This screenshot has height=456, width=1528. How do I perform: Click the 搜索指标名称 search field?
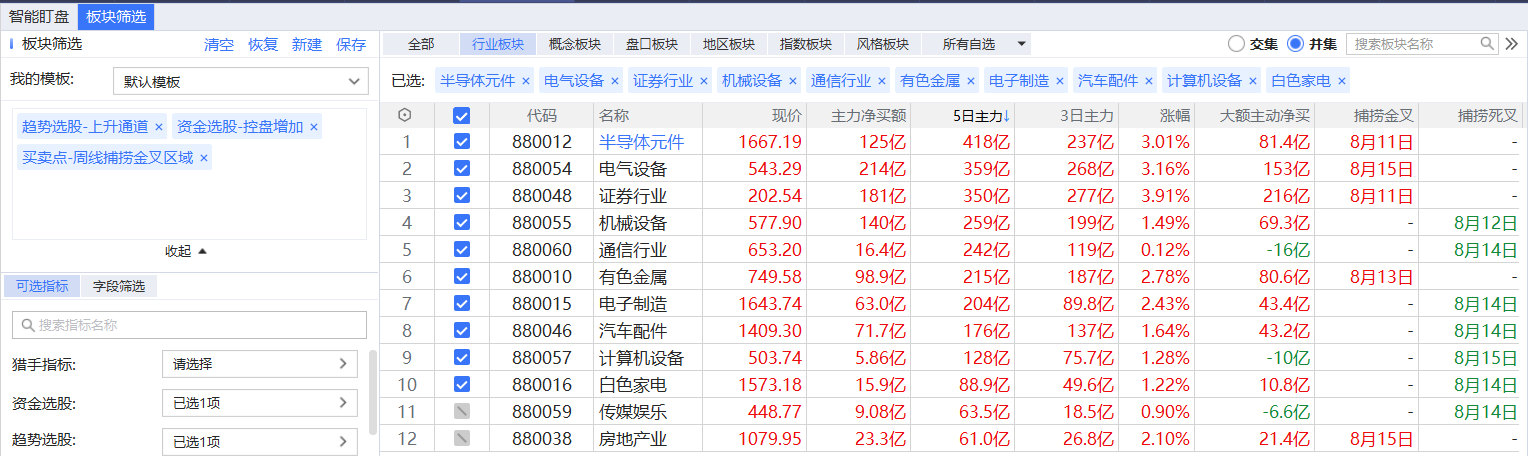pyautogui.click(x=190, y=325)
